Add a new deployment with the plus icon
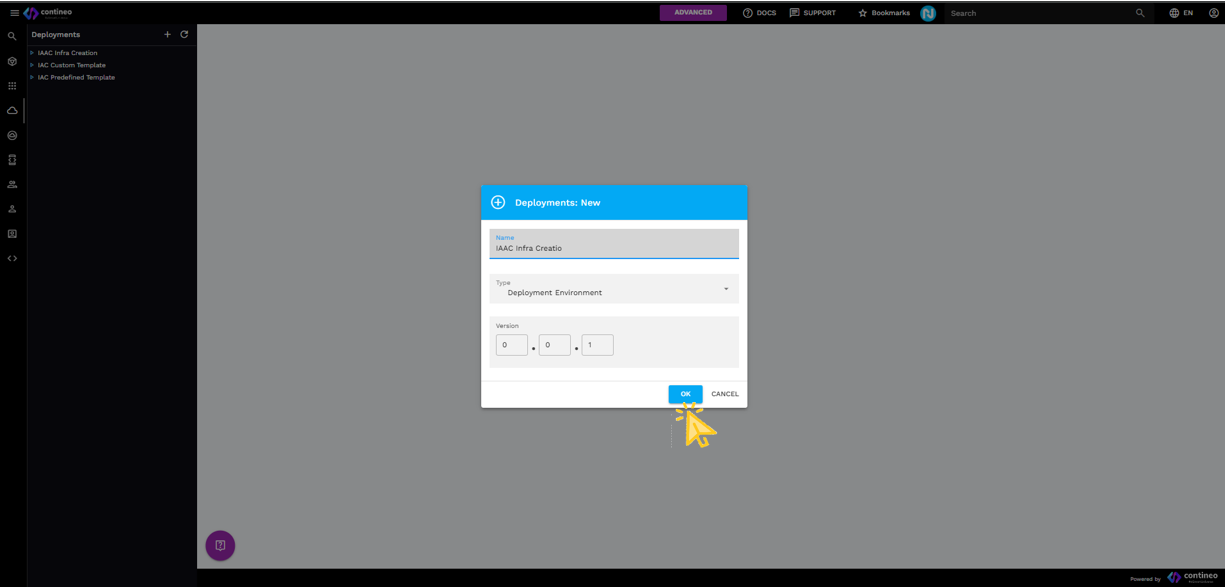Image resolution: width=1225 pixels, height=587 pixels. (x=167, y=34)
